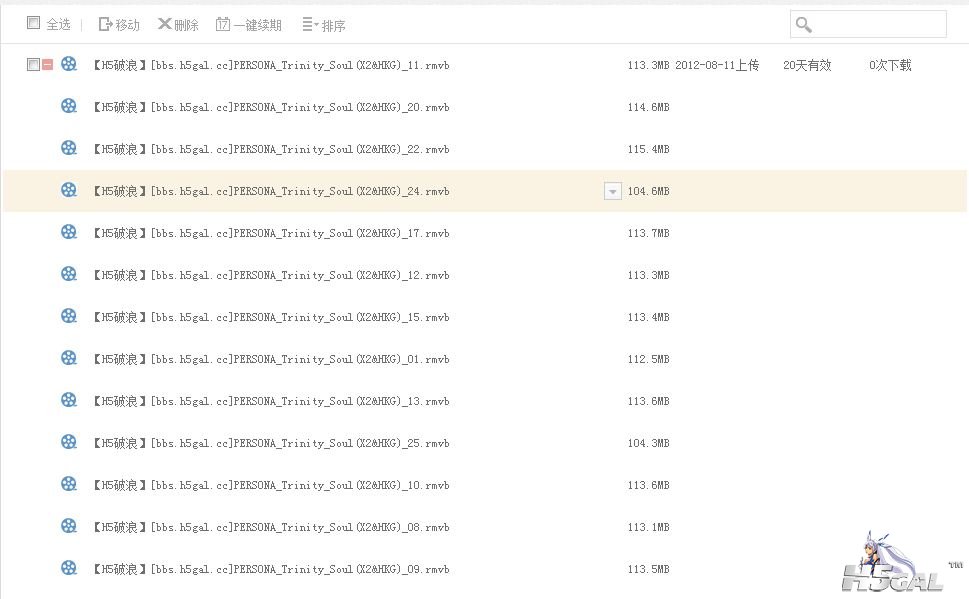
Task: Click film reel icon of _11.rmvb
Action: [x=68, y=64]
